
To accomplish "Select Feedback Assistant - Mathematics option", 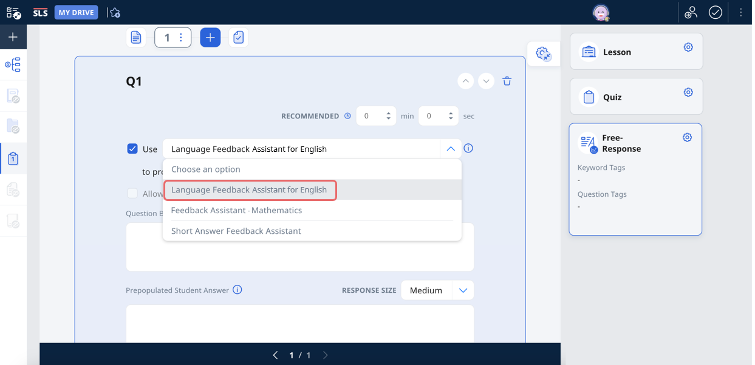I will (312, 210).
